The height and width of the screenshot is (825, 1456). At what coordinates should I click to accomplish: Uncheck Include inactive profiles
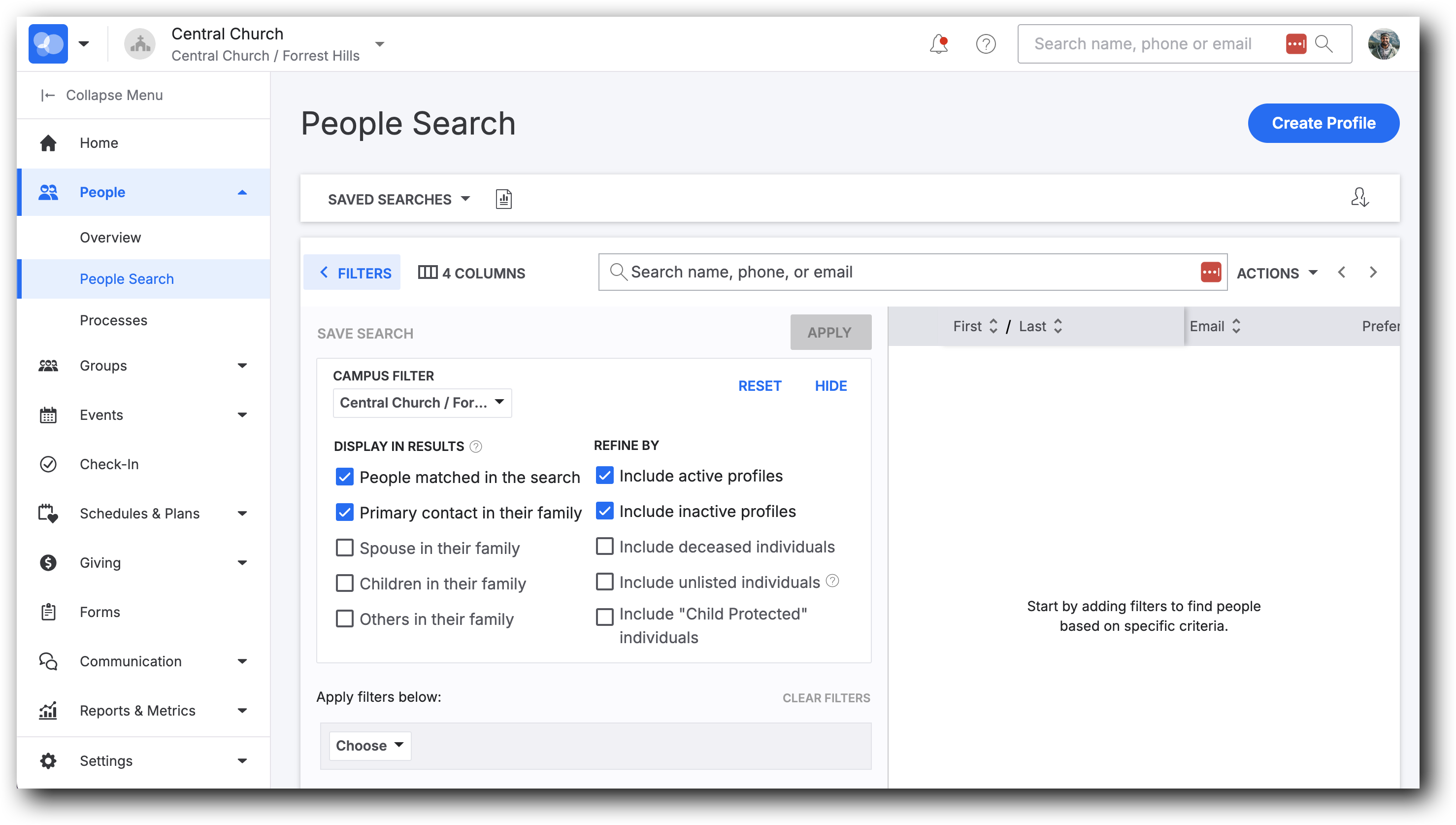click(x=604, y=511)
